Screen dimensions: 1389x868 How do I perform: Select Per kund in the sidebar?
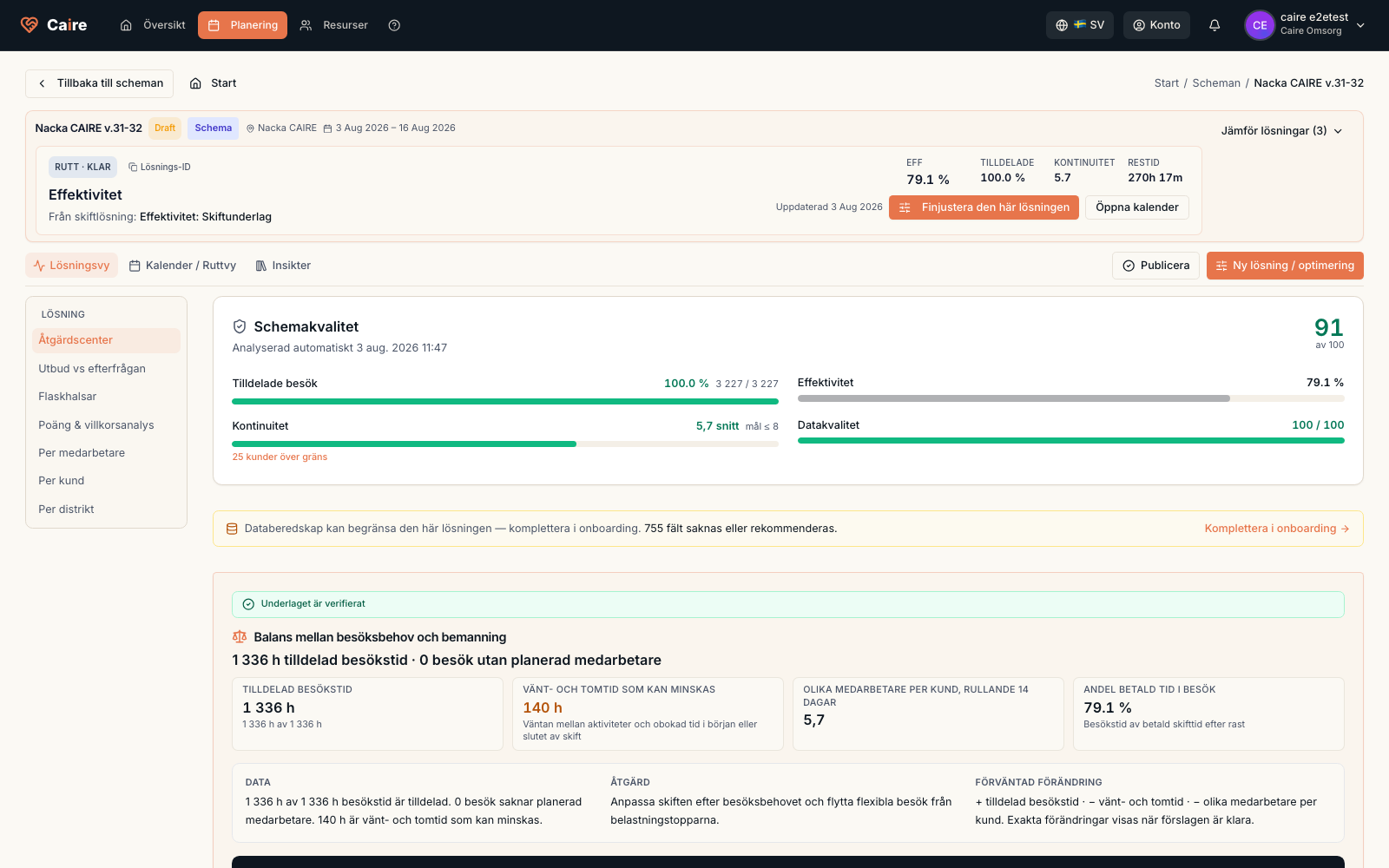(106, 481)
